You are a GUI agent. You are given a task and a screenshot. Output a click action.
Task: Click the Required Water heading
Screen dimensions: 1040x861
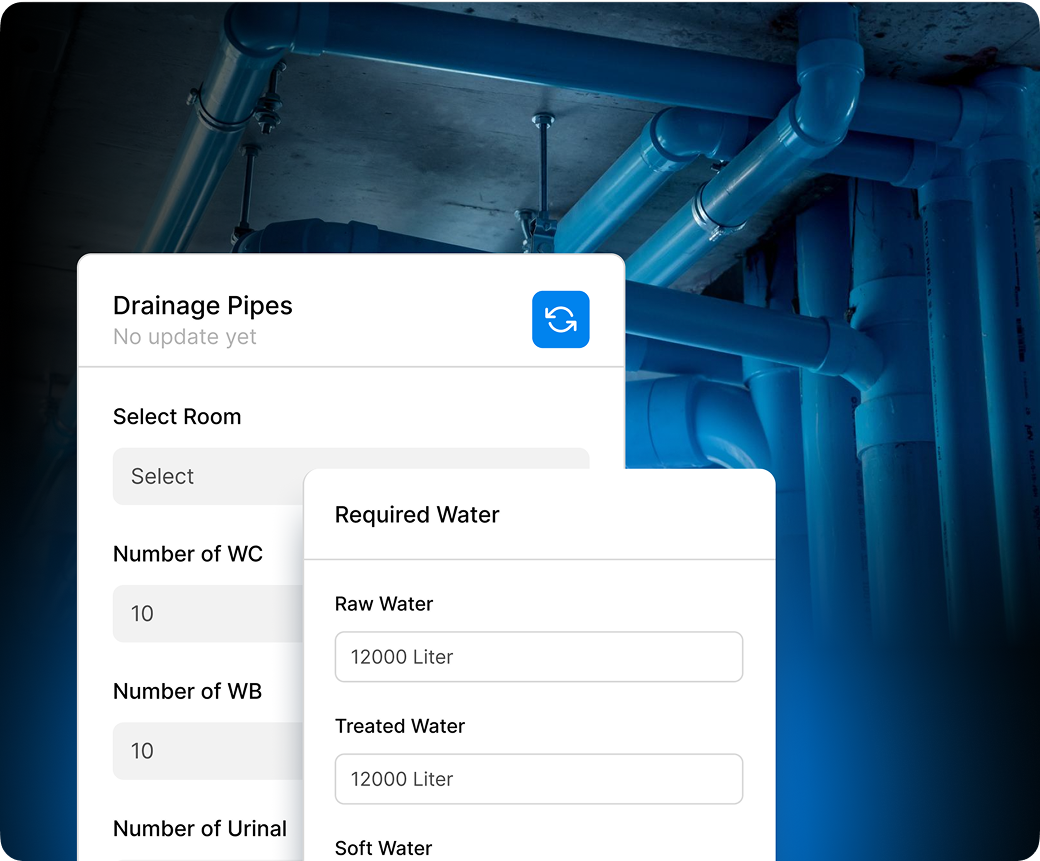(x=416, y=515)
